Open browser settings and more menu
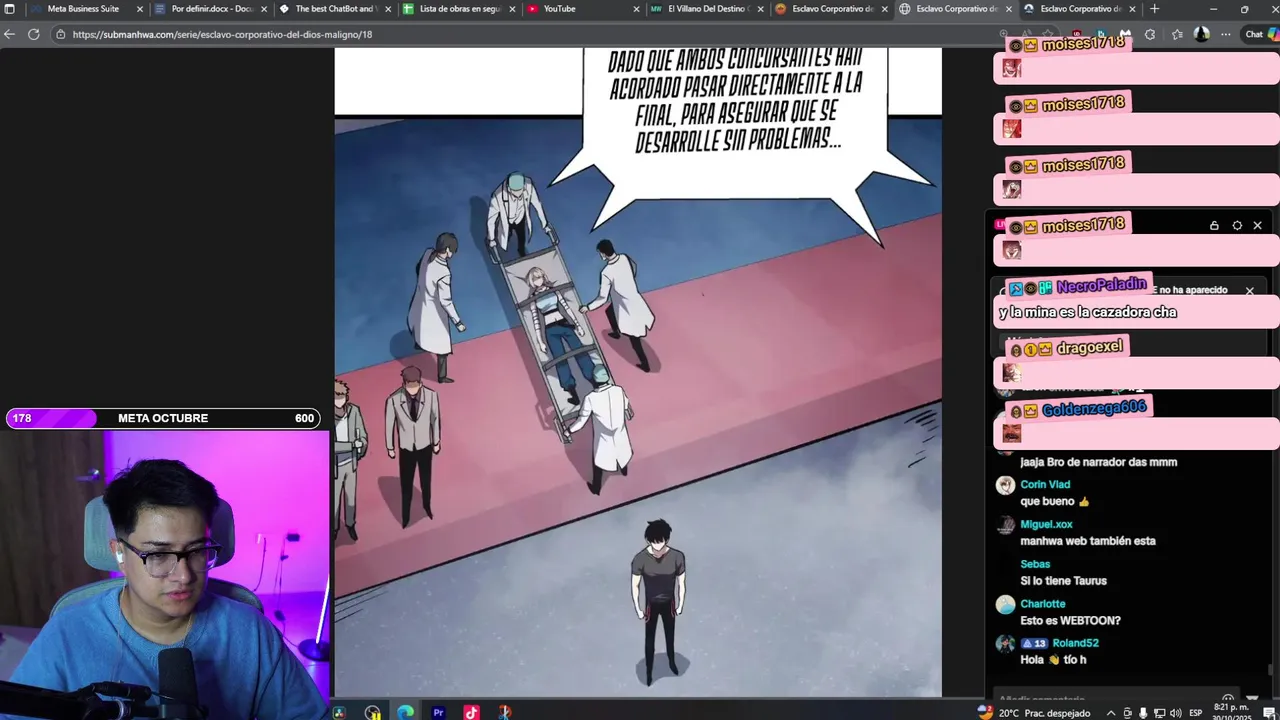1280x720 pixels. (x=1226, y=34)
